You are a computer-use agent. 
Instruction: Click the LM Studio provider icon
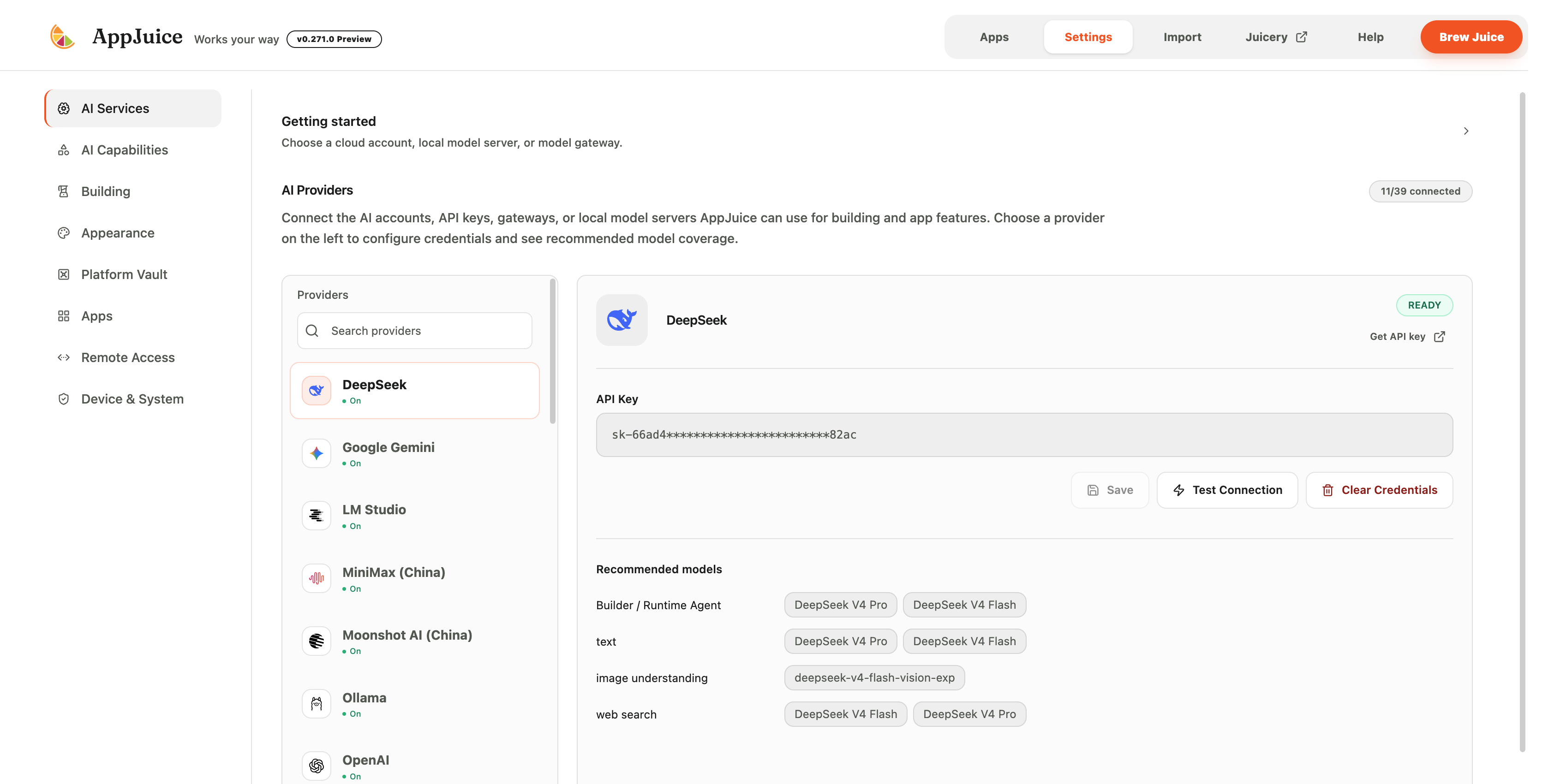(317, 515)
